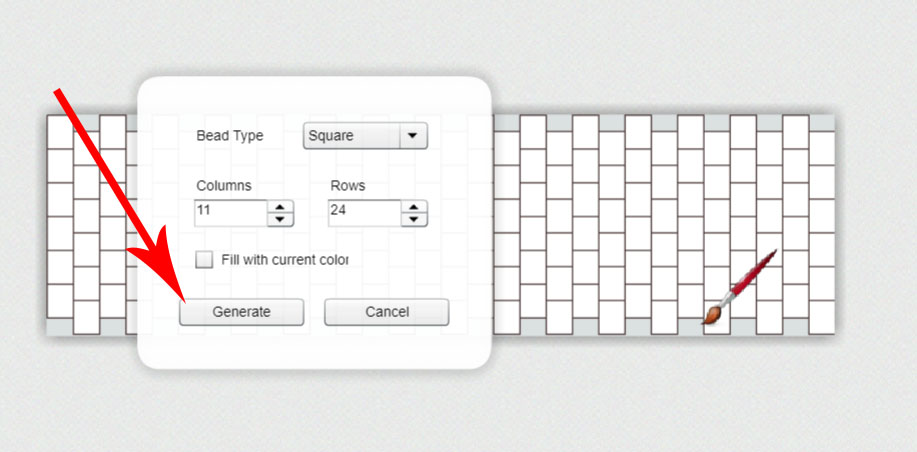Screen dimensions: 917x452
Task: Decrease Columns with the down arrow
Action: (x=280, y=220)
